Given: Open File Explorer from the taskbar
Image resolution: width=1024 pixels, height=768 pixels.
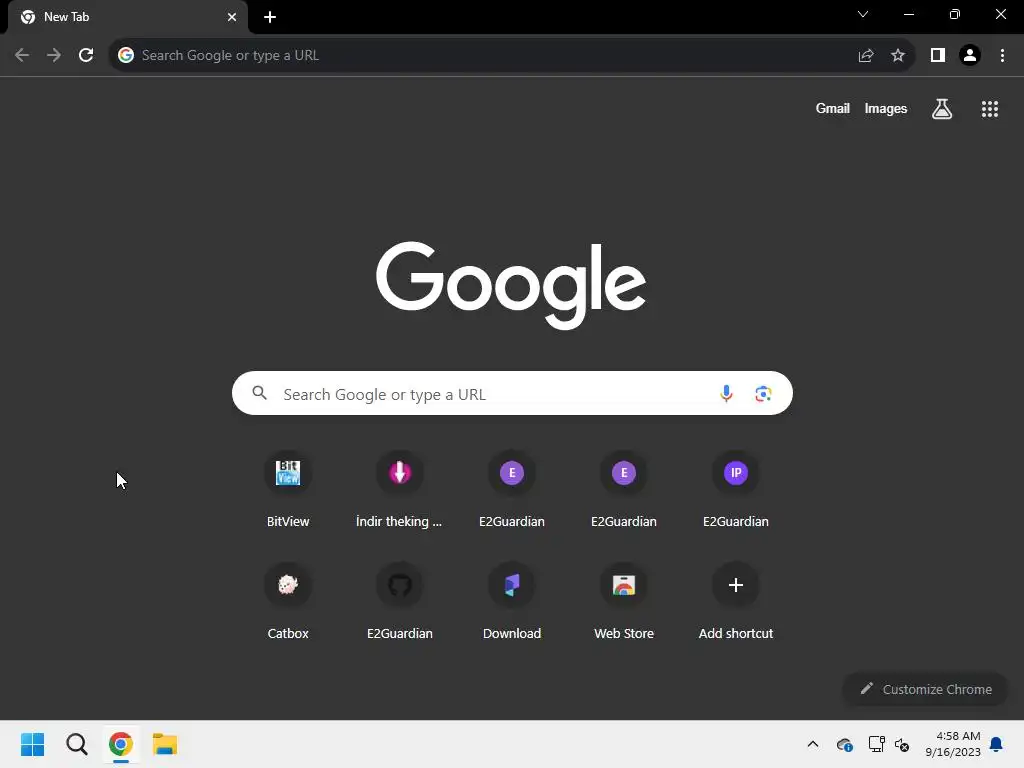Looking at the screenshot, I should [165, 744].
